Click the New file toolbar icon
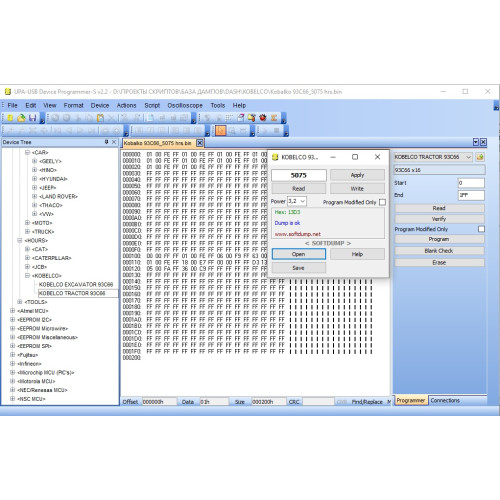The image size is (500, 500). (10, 118)
